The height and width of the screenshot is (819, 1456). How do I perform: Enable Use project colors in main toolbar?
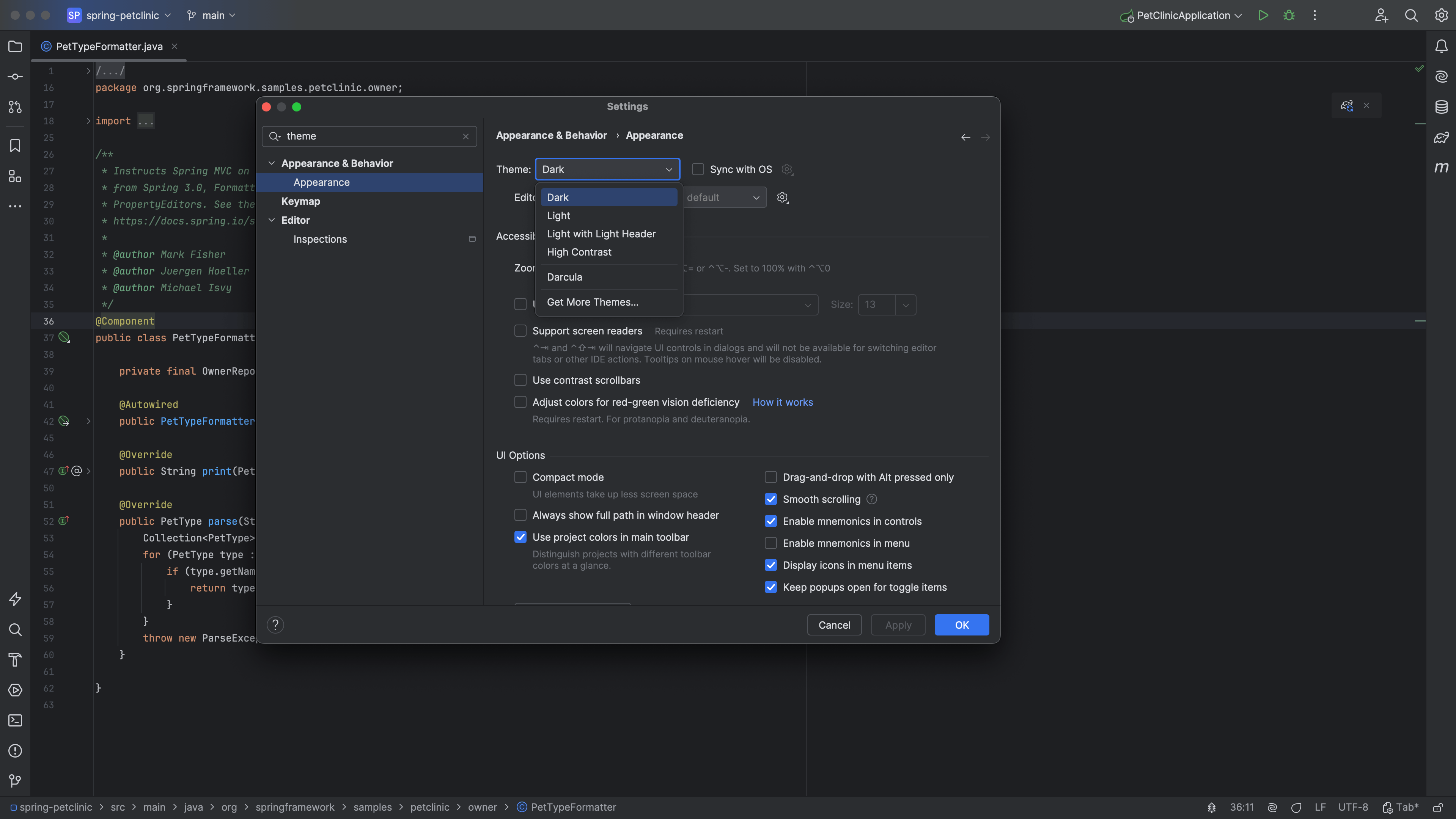(521, 537)
